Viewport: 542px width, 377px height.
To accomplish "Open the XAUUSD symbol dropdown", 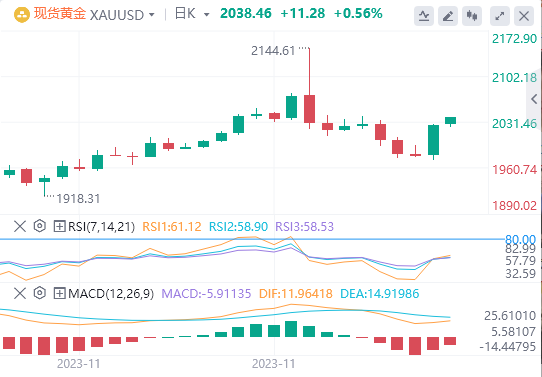I will coord(151,15).
